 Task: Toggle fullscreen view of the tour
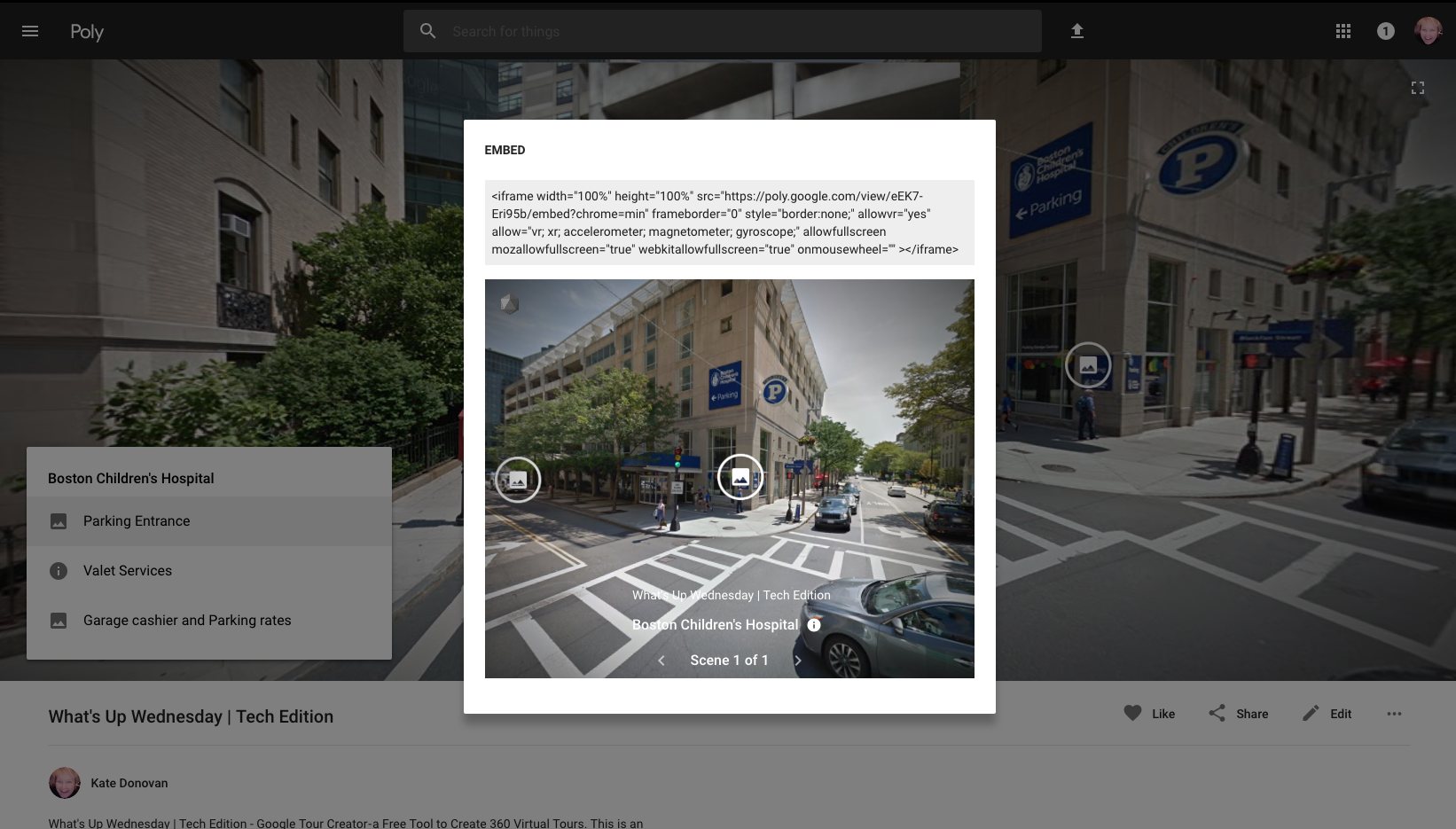[x=1418, y=88]
